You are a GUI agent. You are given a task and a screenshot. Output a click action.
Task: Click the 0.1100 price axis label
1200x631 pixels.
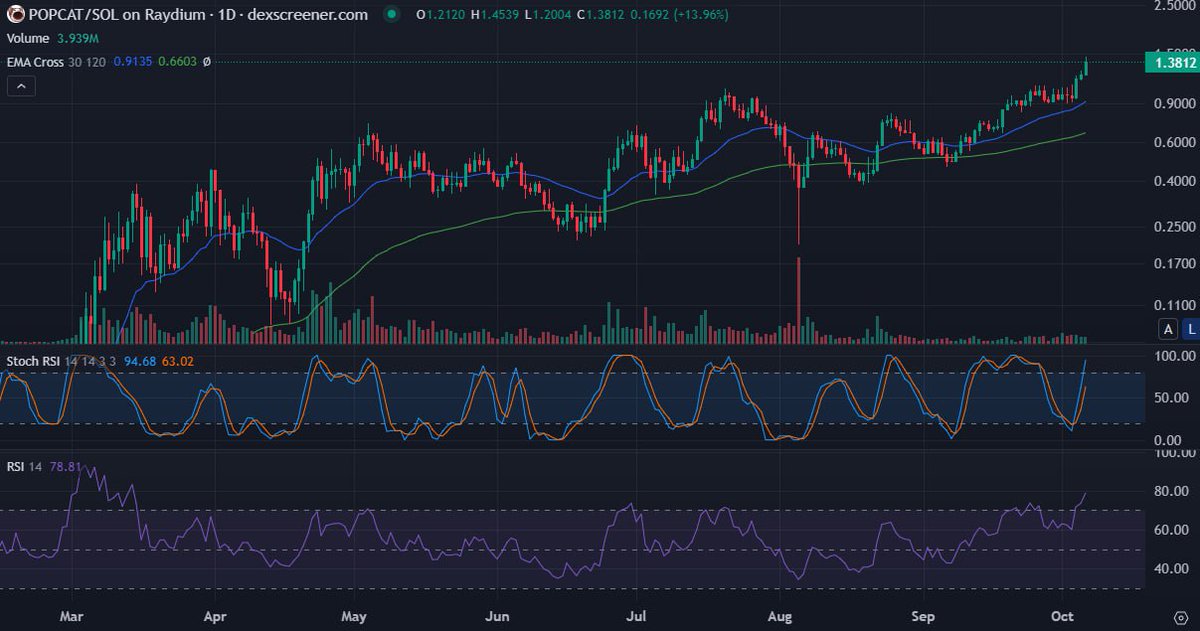[x=1174, y=305]
